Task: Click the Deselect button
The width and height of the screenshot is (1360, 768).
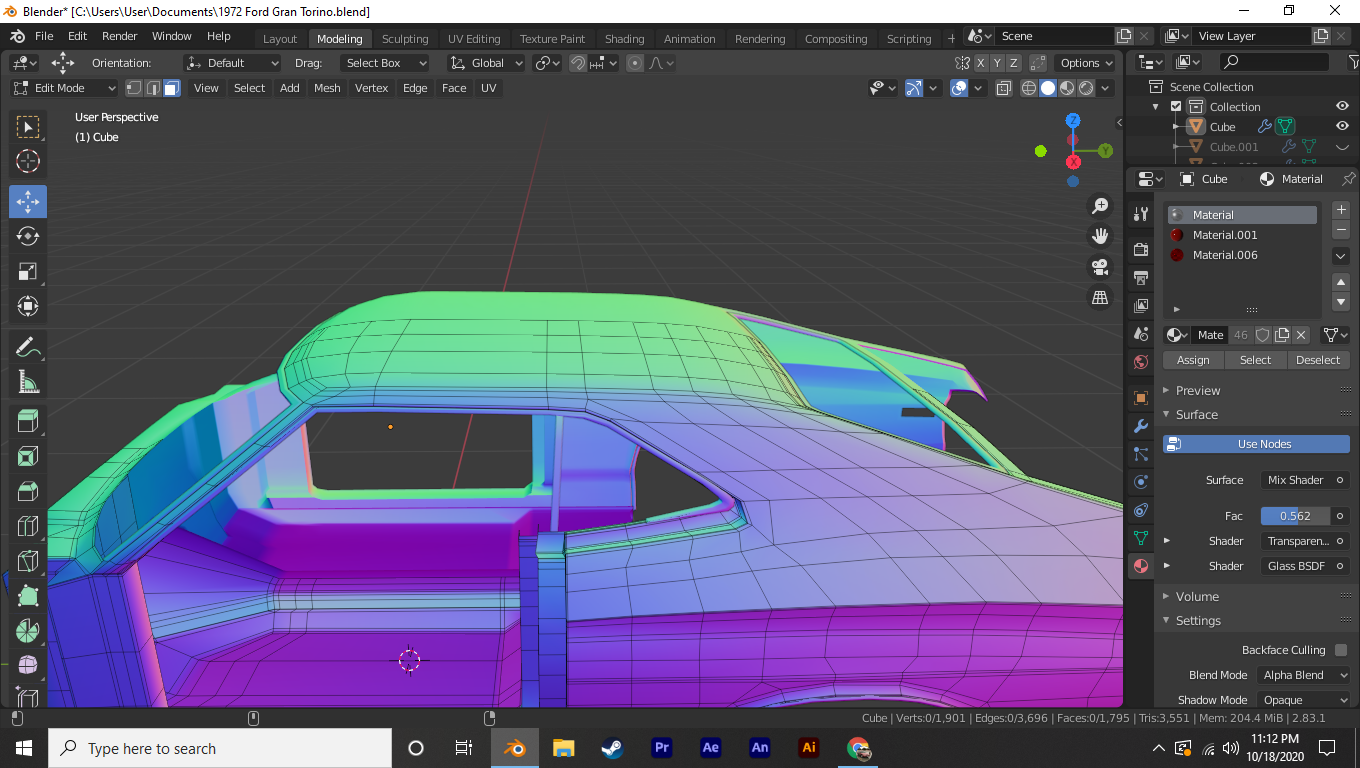Action: [1318, 360]
